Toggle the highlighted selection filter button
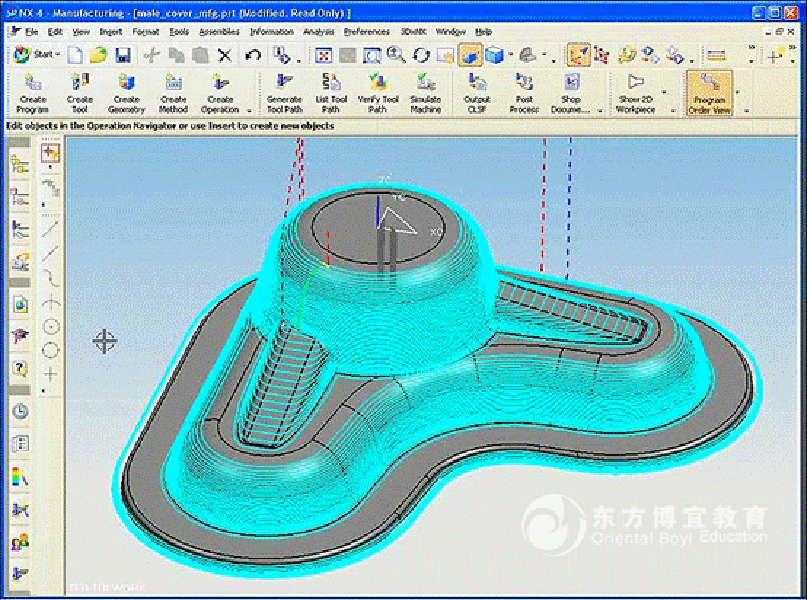Viewport: 807px width, 600px height. [578, 55]
